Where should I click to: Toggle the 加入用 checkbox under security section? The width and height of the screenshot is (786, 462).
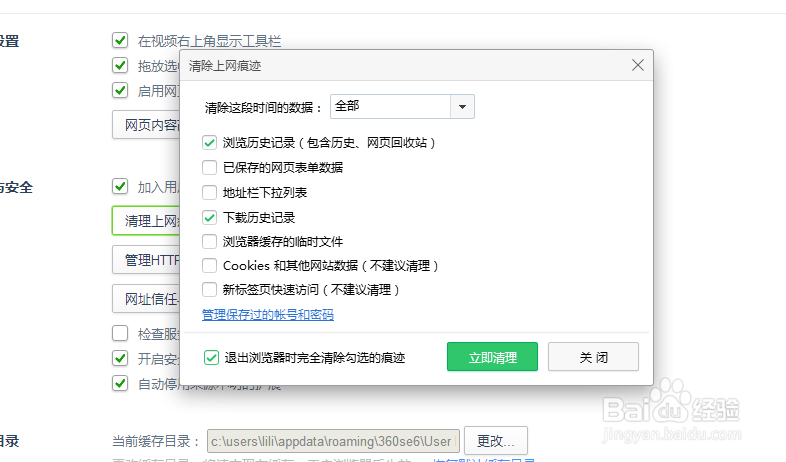tap(120, 186)
